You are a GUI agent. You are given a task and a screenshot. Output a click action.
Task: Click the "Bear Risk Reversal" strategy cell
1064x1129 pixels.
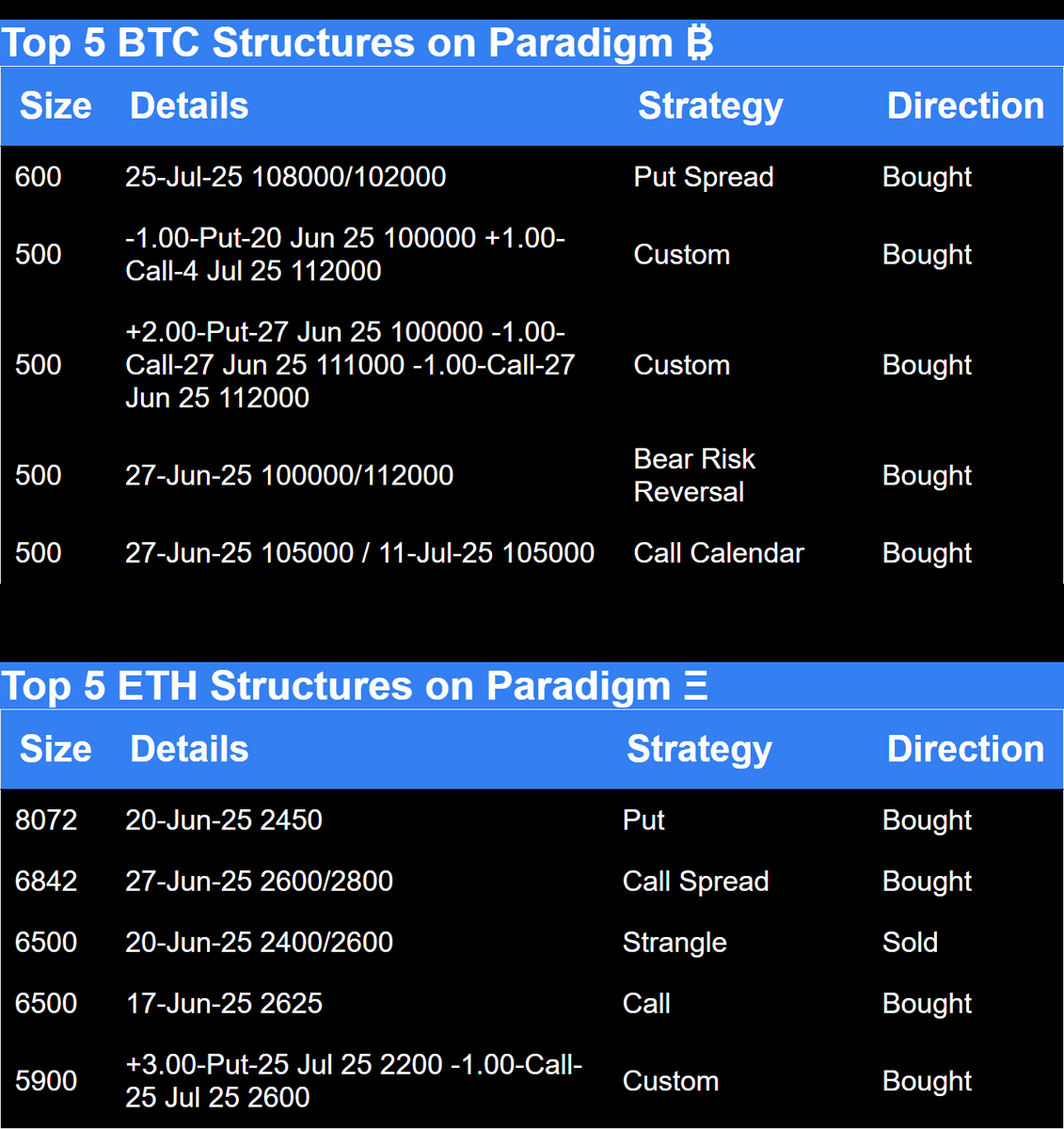(x=695, y=475)
